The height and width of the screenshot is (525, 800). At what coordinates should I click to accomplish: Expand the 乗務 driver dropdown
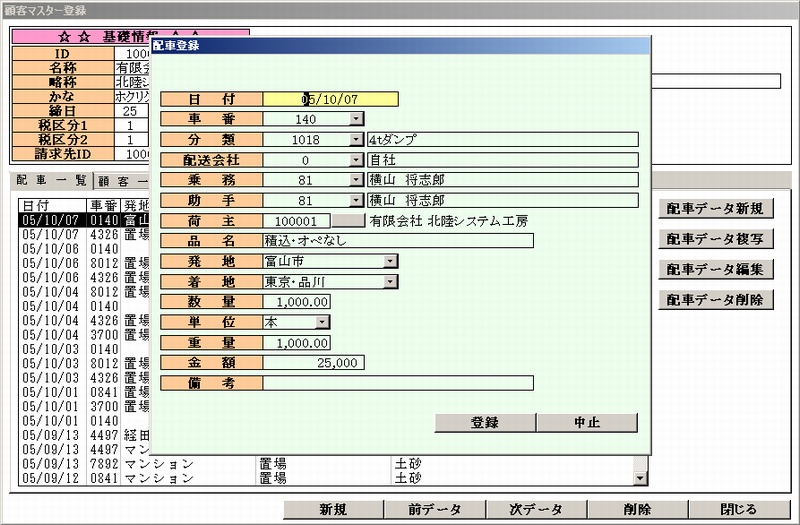(x=357, y=180)
